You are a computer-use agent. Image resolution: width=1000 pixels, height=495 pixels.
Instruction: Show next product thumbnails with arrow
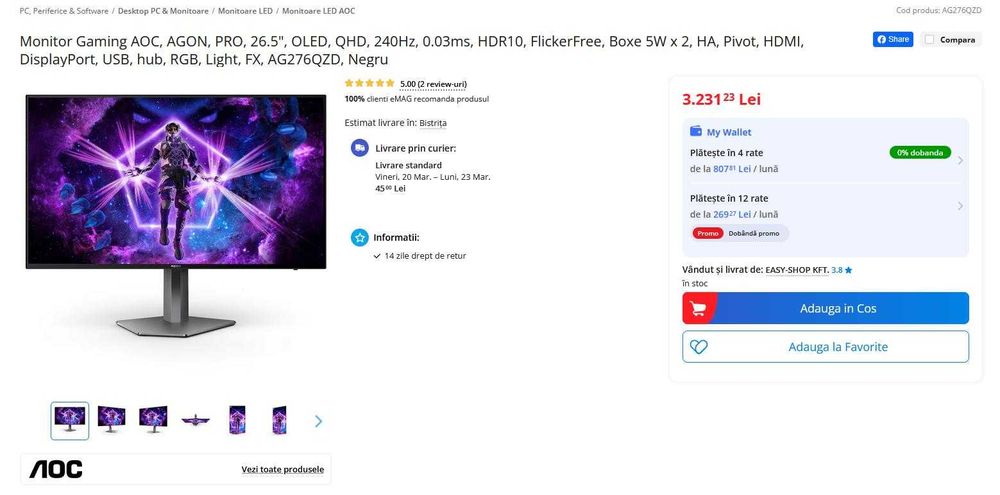click(318, 421)
